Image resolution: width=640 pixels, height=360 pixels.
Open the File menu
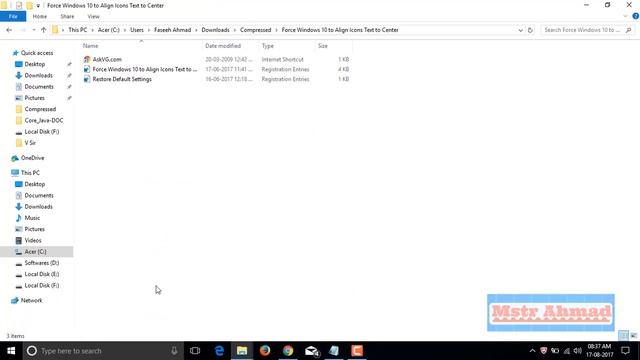pyautogui.click(x=13, y=16)
